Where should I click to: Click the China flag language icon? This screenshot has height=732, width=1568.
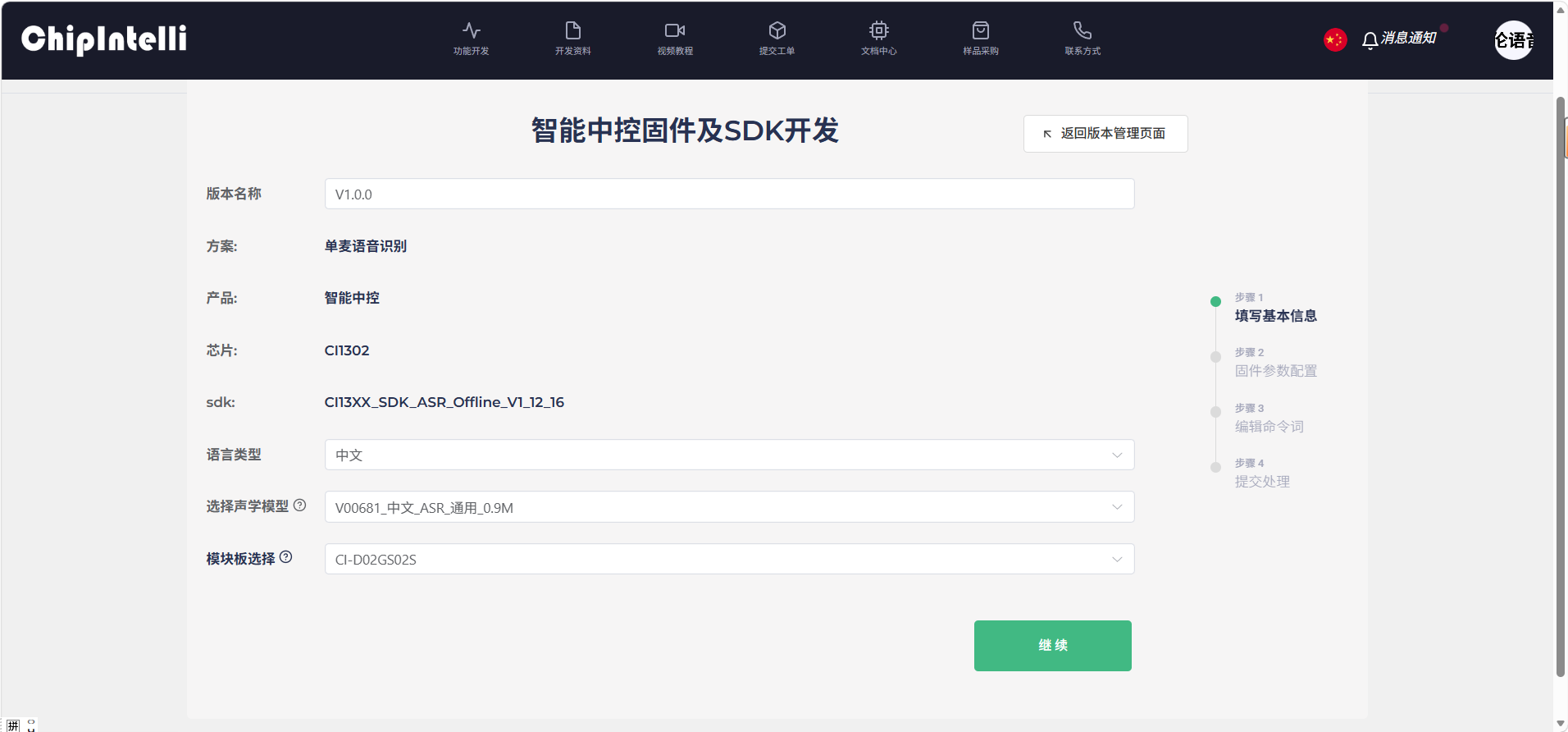[1335, 39]
